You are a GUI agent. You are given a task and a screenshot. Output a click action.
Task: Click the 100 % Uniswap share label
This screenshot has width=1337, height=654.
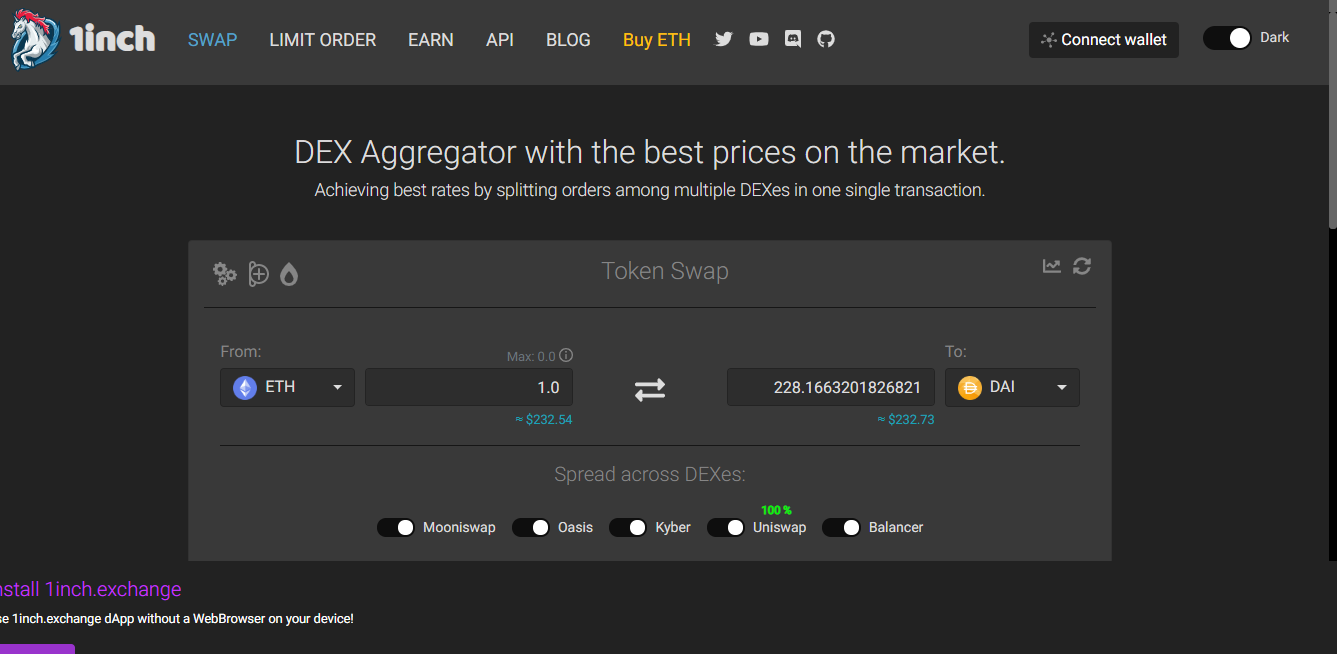(776, 510)
